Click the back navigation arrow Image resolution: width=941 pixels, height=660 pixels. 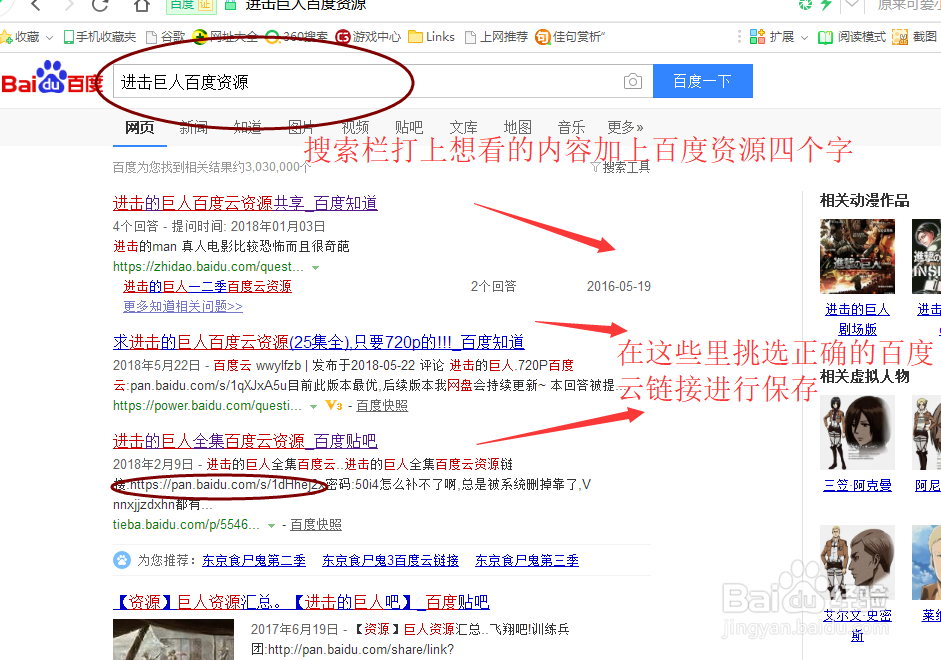click(x=34, y=6)
